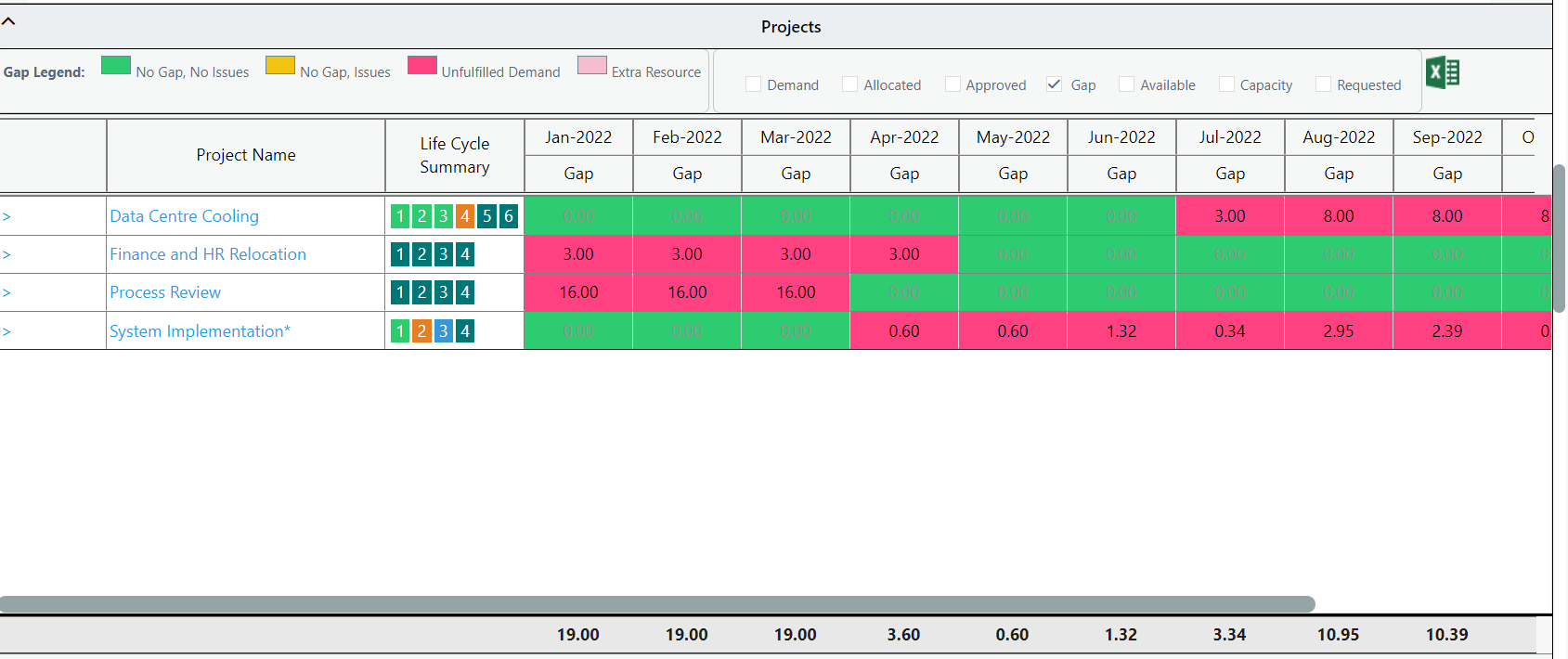Open the System Implementation project link

200,331
